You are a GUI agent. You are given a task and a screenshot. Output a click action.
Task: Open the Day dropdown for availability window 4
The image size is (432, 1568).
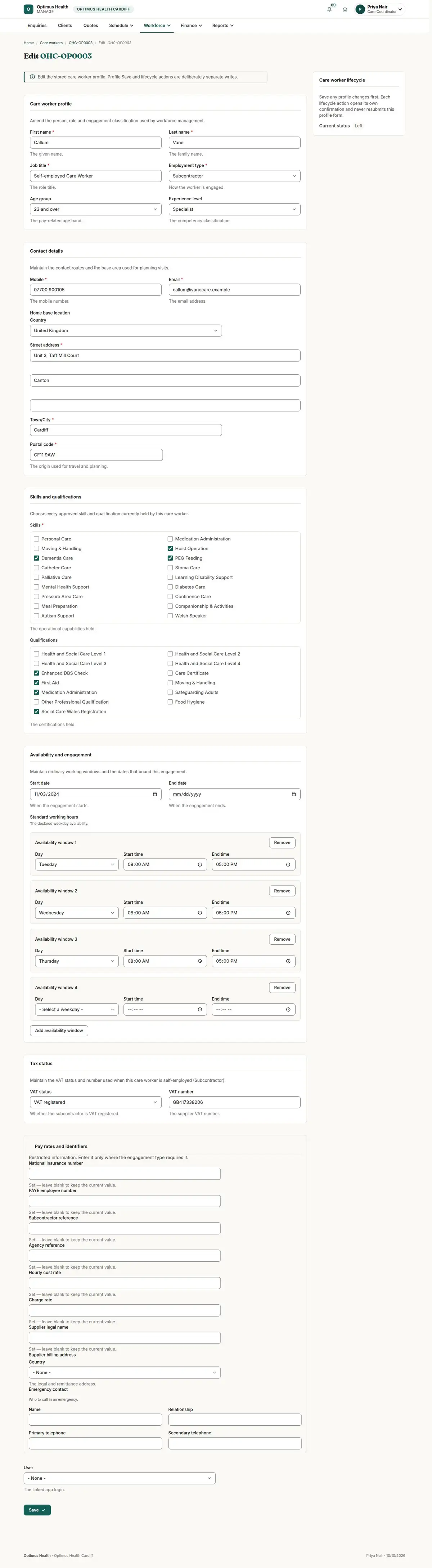click(x=77, y=1010)
